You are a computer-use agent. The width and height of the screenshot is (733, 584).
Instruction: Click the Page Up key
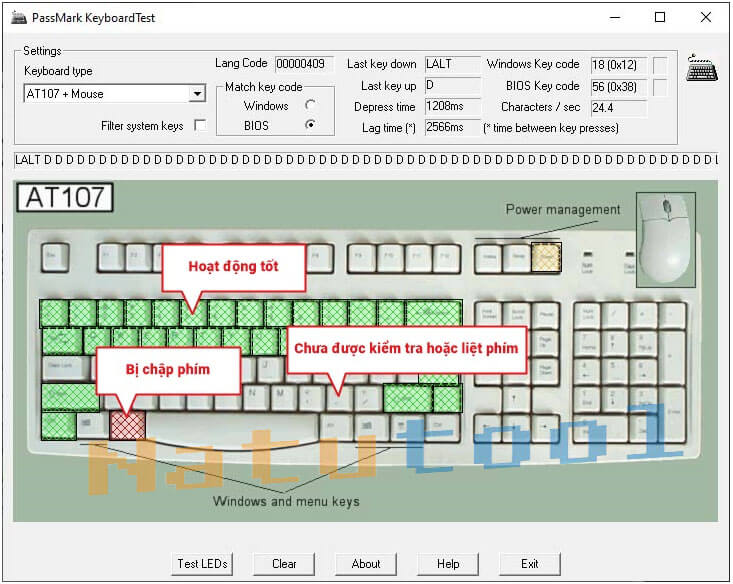(546, 343)
